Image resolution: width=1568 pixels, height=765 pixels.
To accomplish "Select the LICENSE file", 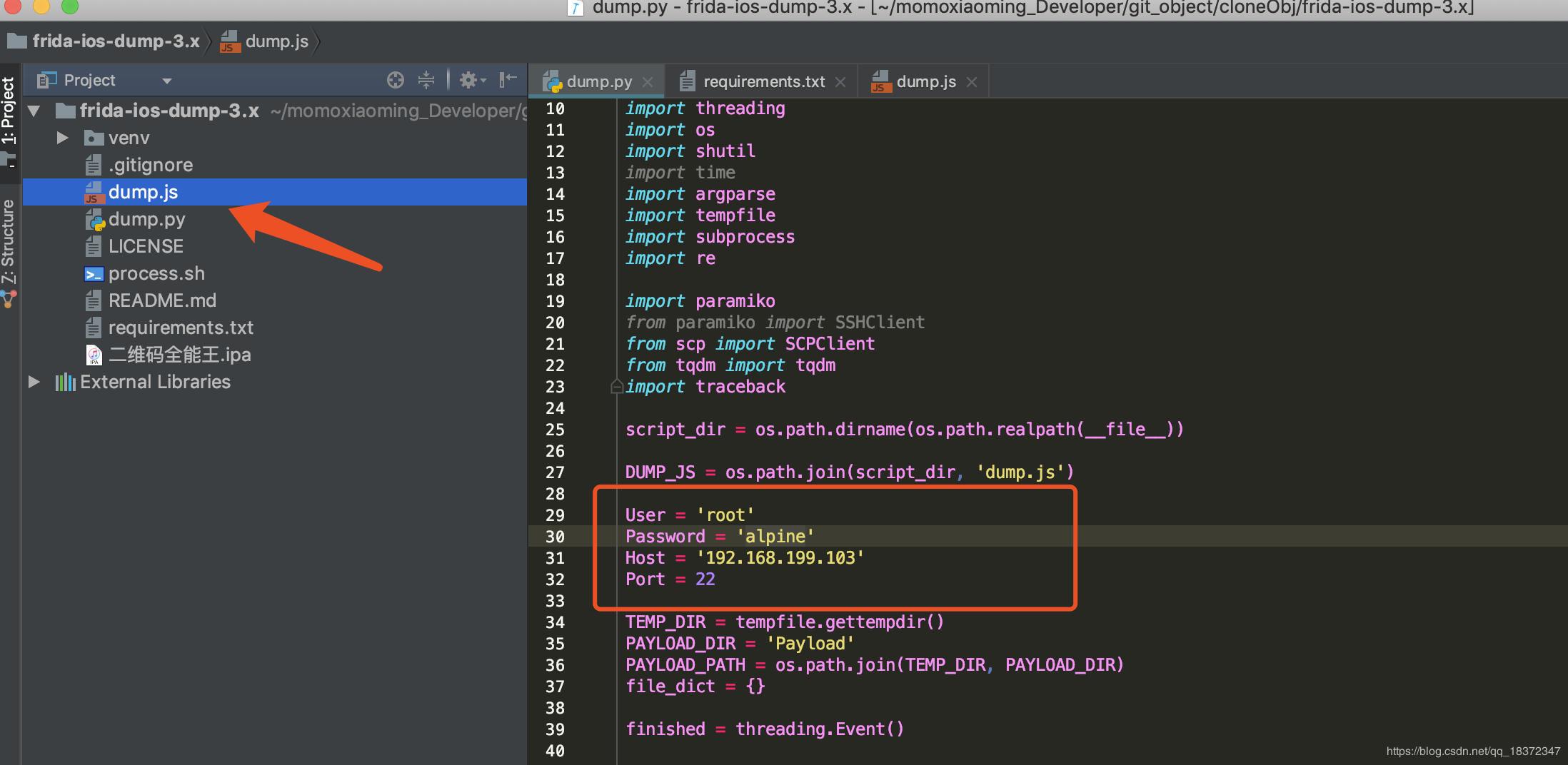I will 146,246.
